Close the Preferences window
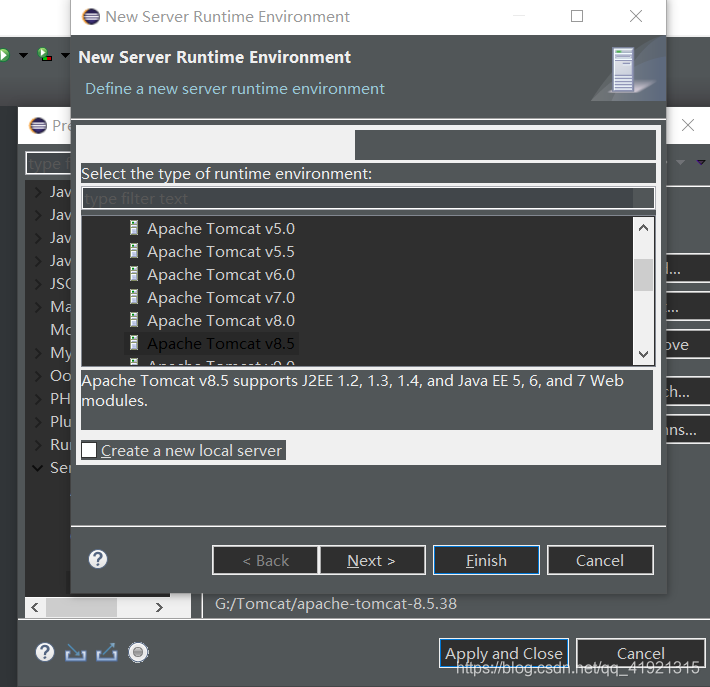Viewport: 710px width, 687px height. pyautogui.click(x=688, y=125)
